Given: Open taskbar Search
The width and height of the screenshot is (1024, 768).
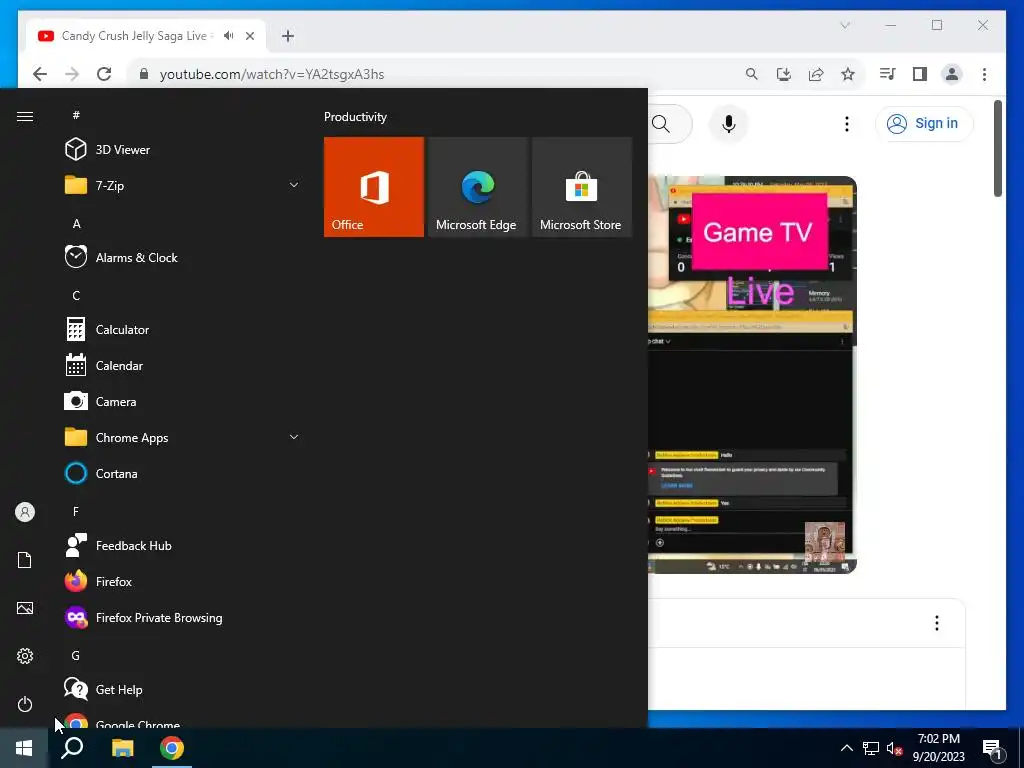Looking at the screenshot, I should click(x=72, y=748).
